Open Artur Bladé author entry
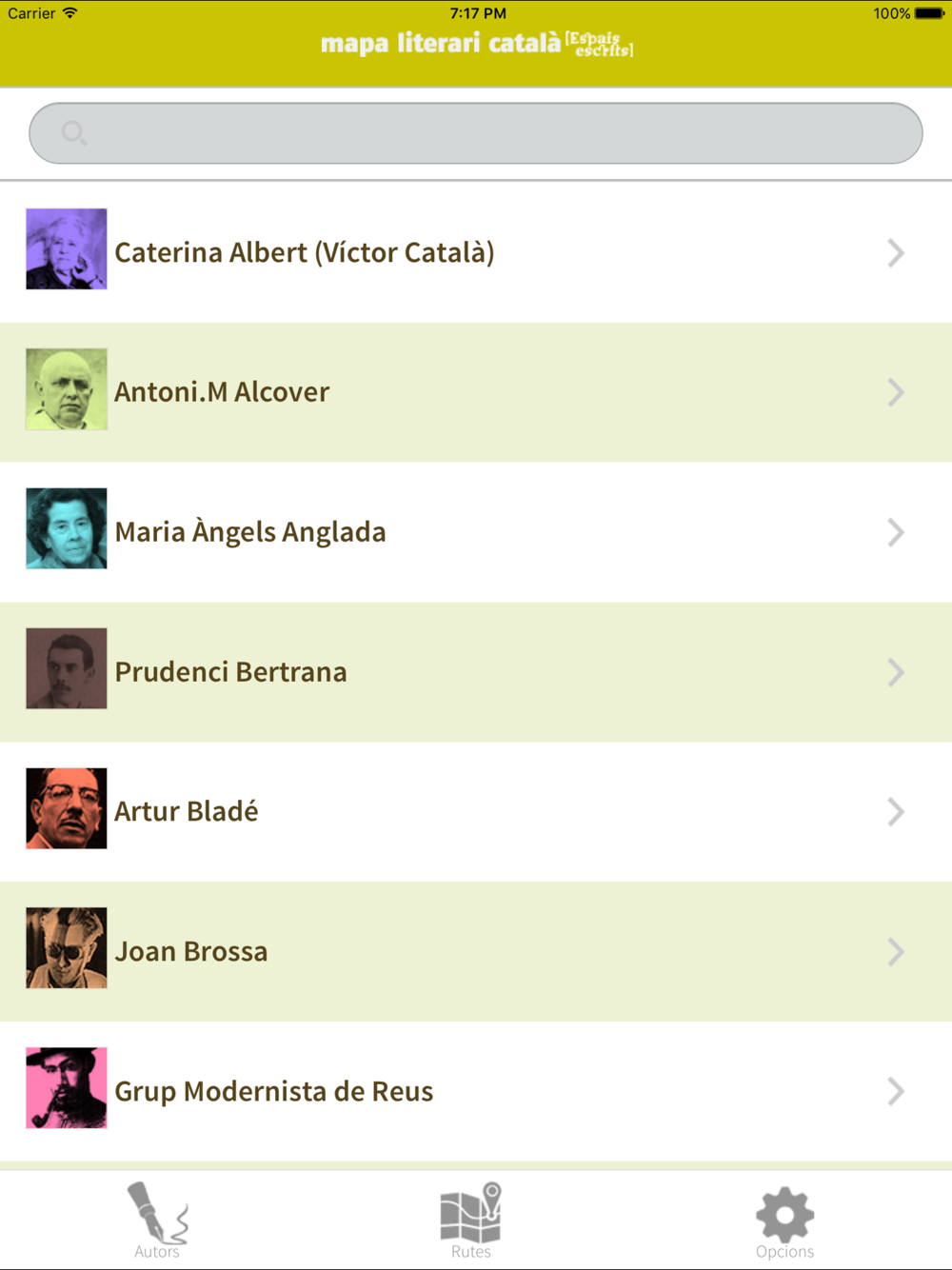 [x=476, y=812]
